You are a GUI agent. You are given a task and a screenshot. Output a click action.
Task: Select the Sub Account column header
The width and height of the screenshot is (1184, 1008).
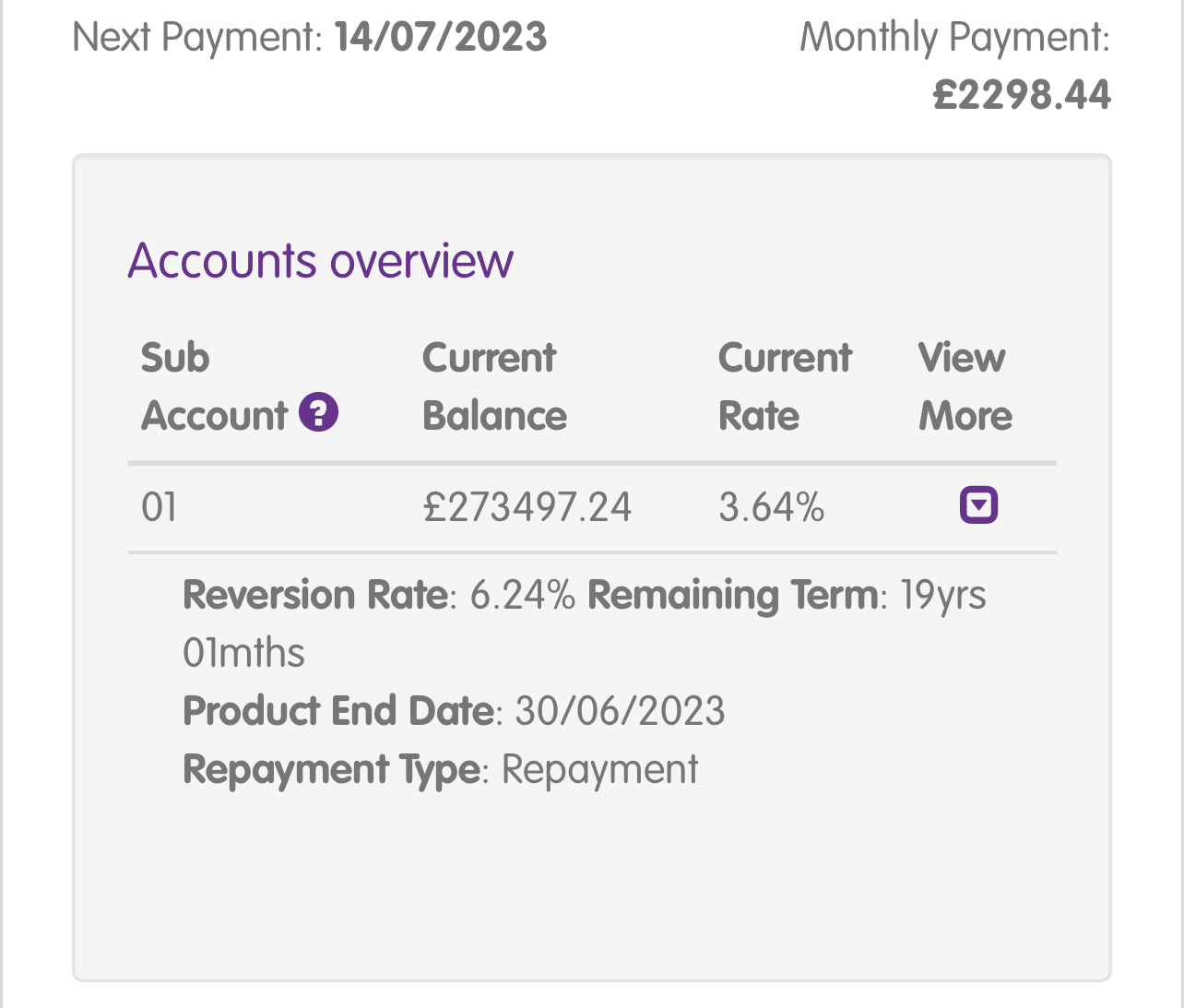click(x=214, y=386)
